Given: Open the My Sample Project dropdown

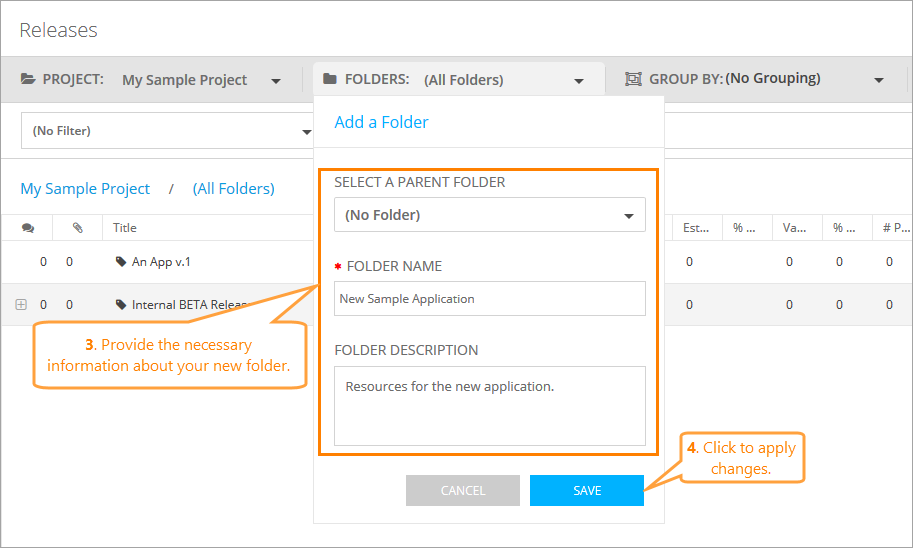Looking at the screenshot, I should (275, 80).
